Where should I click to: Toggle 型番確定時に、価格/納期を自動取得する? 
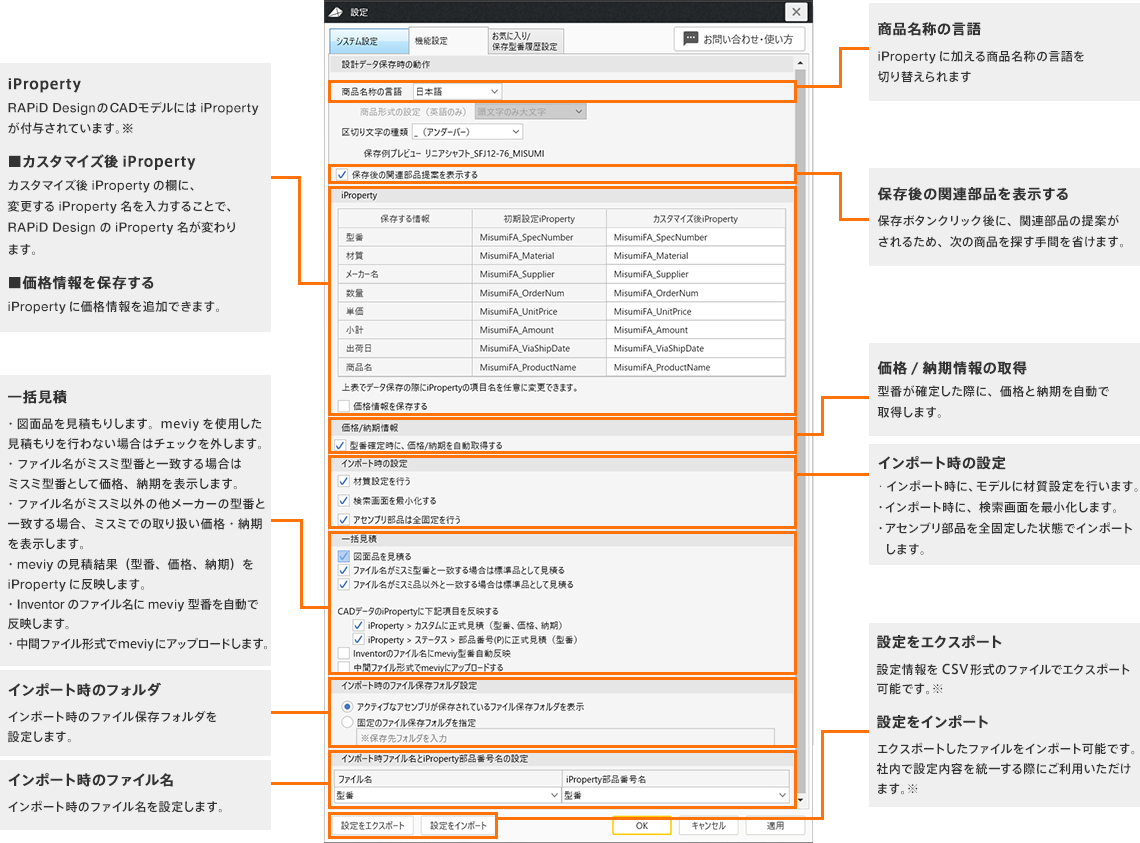point(343,445)
